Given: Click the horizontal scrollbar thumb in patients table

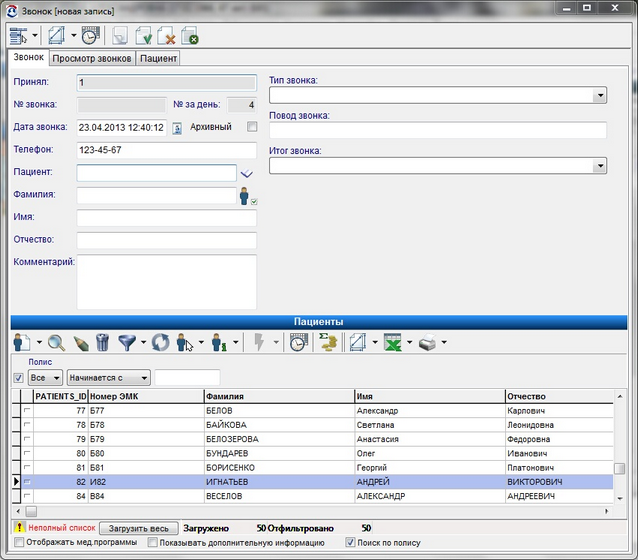Looking at the screenshot, I should [x=31, y=511].
